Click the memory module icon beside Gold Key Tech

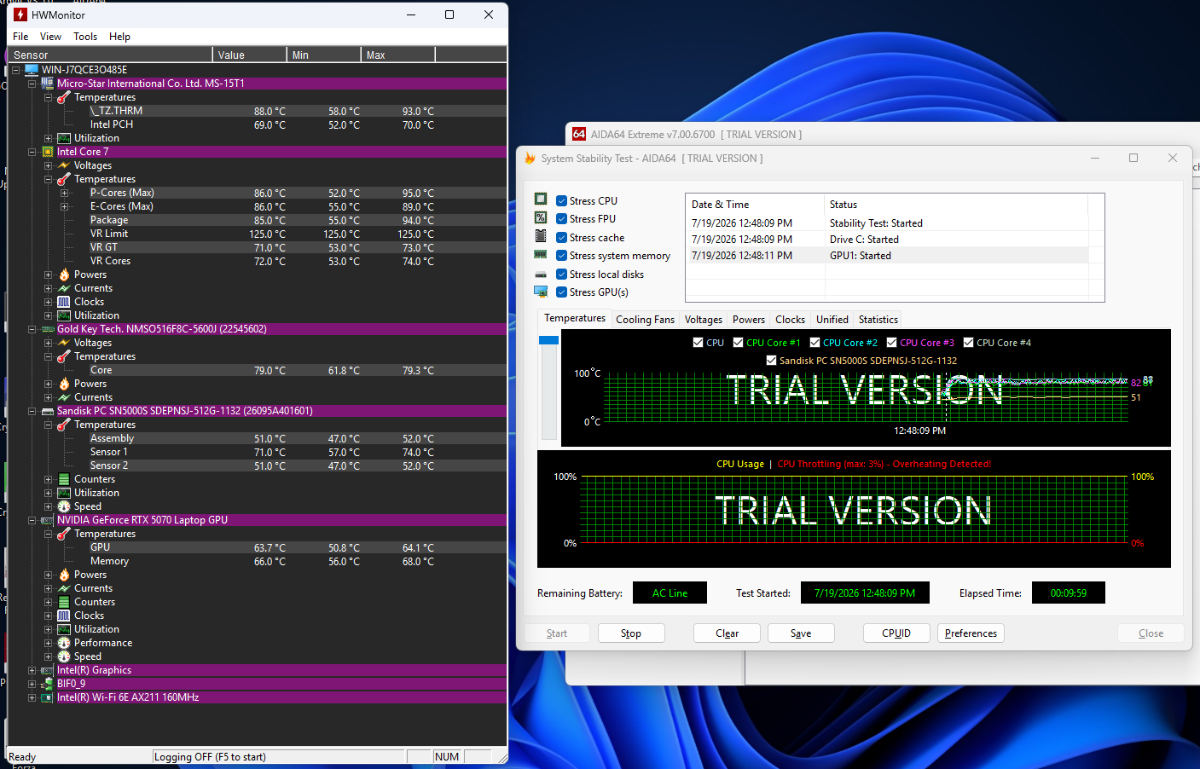pyautogui.click(x=48, y=329)
